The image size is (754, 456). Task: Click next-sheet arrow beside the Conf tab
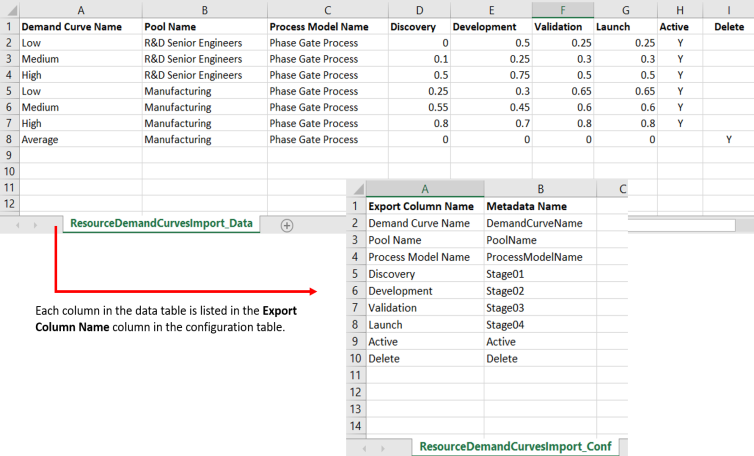coord(383,448)
